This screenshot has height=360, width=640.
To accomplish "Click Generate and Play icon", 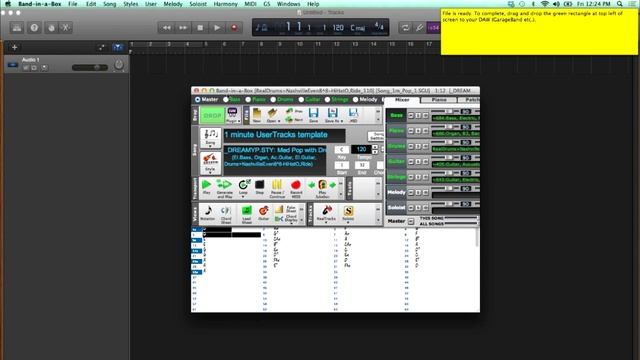I will point(224,188).
